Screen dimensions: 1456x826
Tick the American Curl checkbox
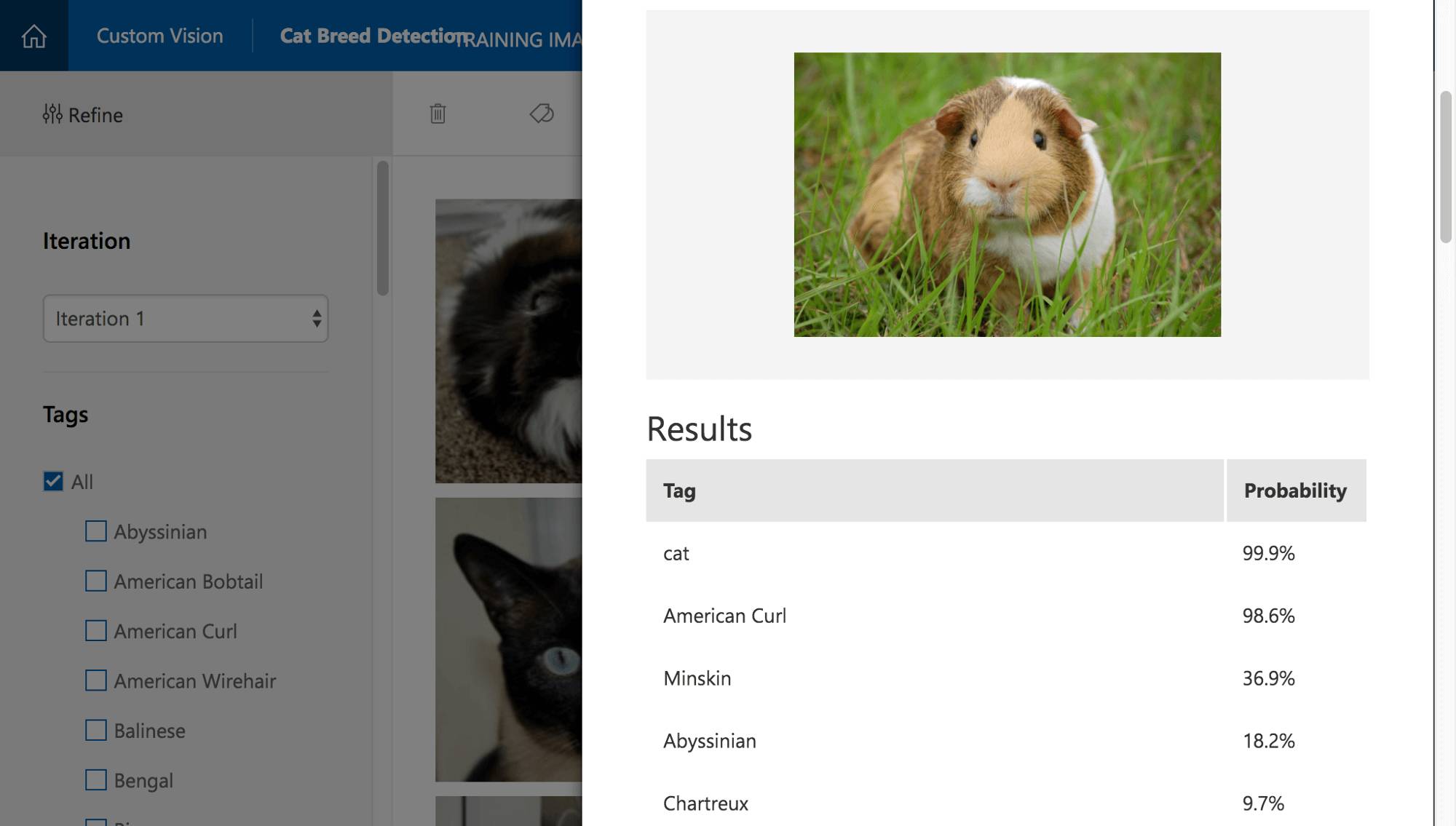coord(96,631)
